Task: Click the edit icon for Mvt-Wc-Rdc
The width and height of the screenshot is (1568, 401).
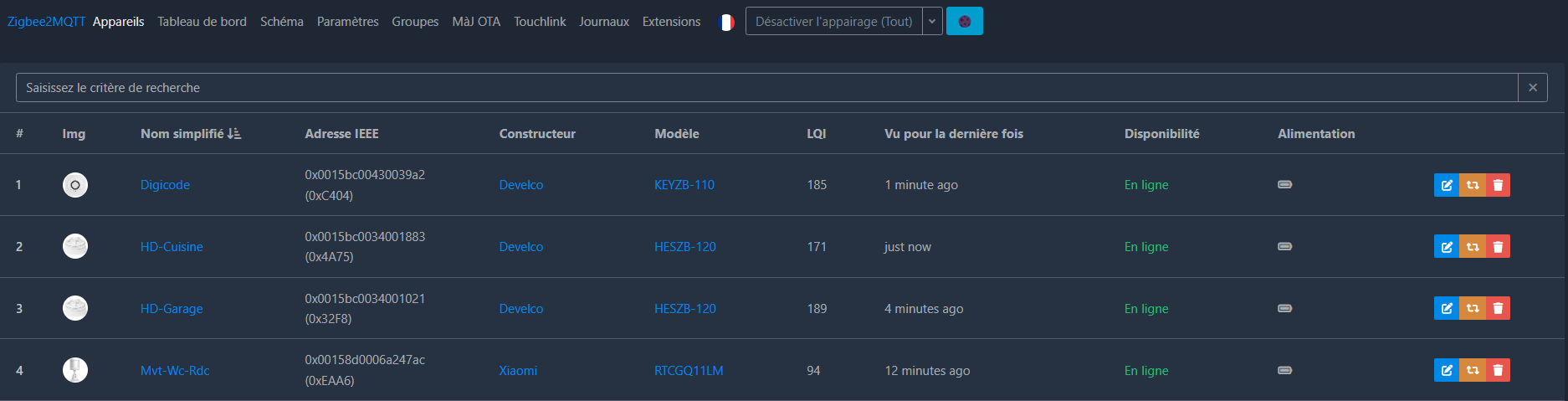Action: point(1446,370)
